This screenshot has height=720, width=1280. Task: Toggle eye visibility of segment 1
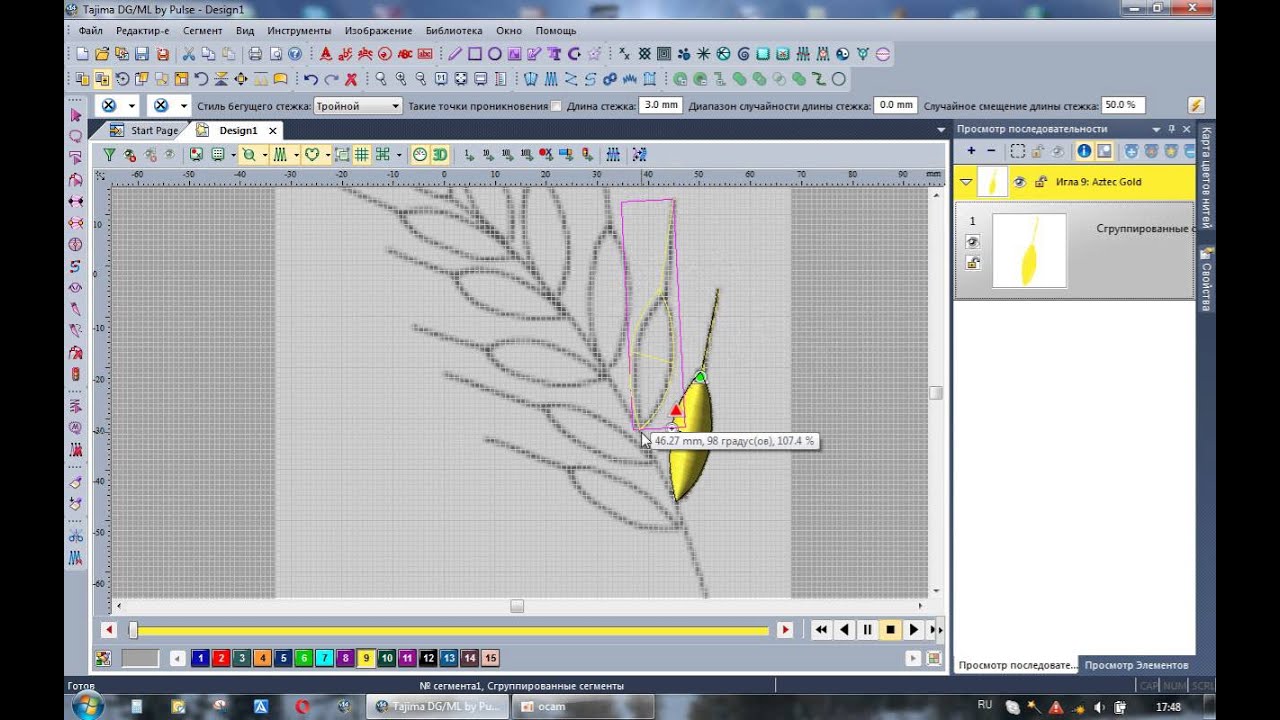(x=973, y=242)
